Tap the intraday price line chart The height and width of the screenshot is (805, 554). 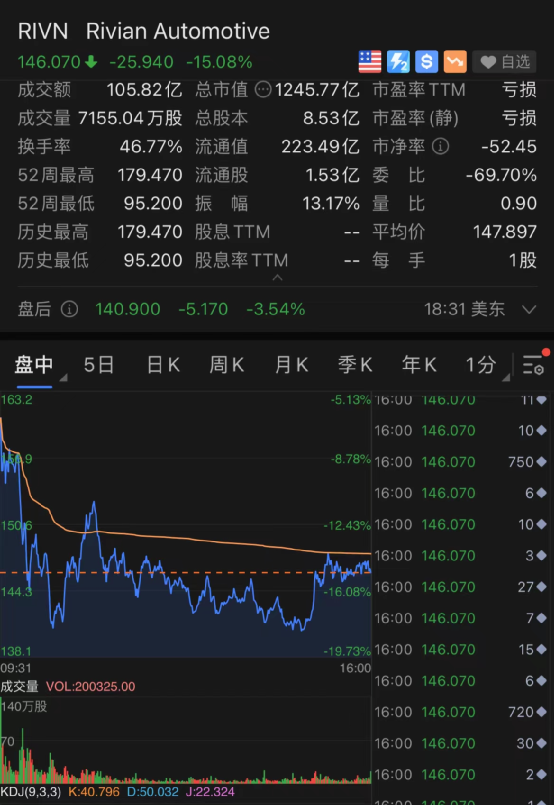(x=185, y=525)
